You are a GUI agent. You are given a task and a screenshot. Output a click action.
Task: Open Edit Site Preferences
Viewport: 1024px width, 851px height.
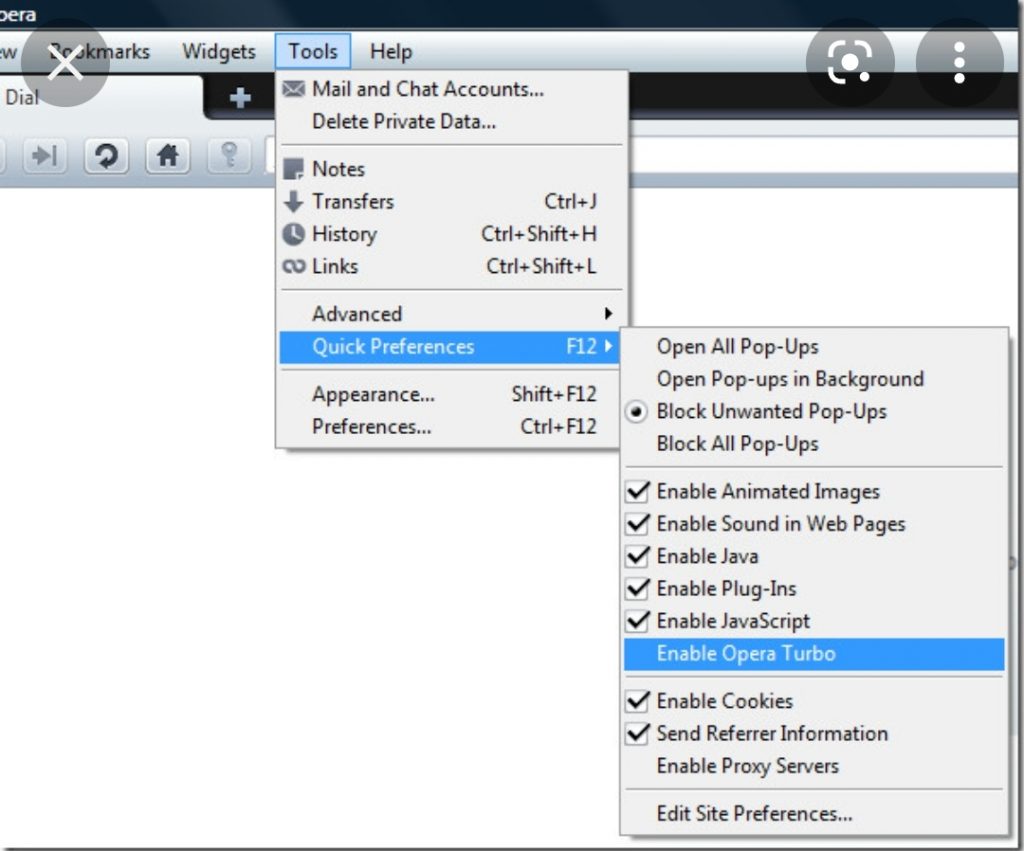click(814, 813)
